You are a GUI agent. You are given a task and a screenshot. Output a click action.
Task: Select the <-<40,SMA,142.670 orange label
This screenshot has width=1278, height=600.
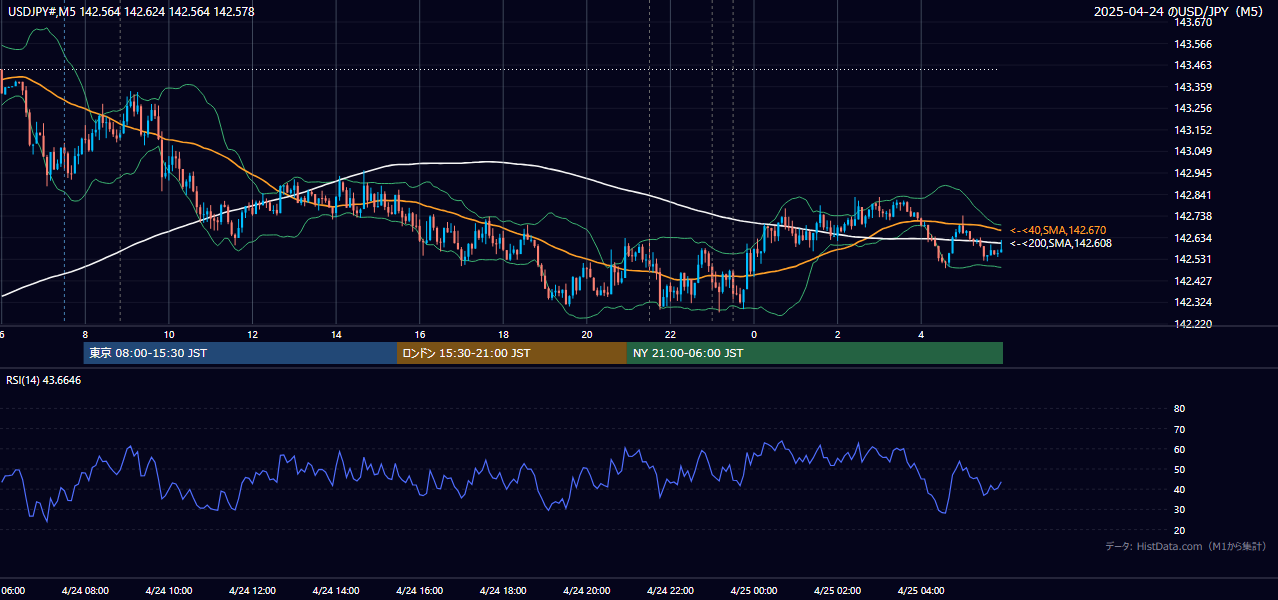pyautogui.click(x=1058, y=230)
